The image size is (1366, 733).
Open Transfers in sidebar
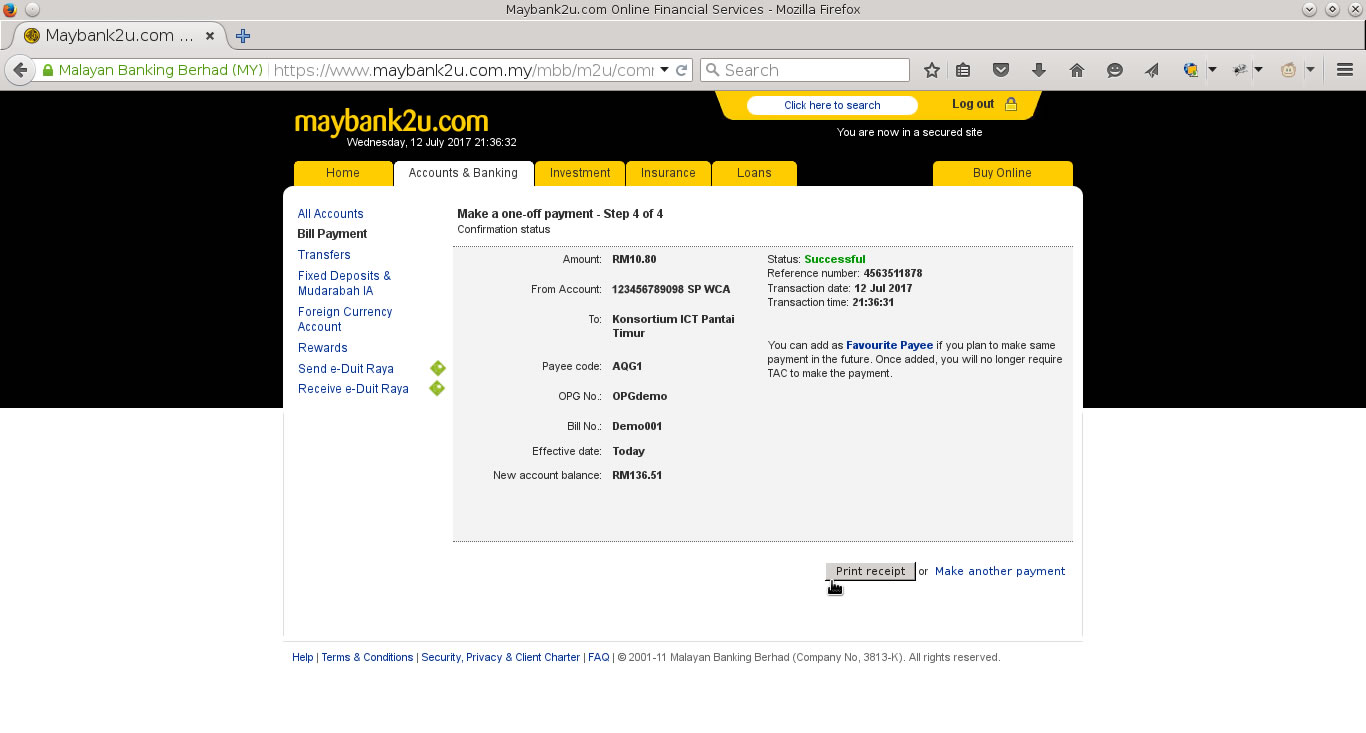pos(324,255)
